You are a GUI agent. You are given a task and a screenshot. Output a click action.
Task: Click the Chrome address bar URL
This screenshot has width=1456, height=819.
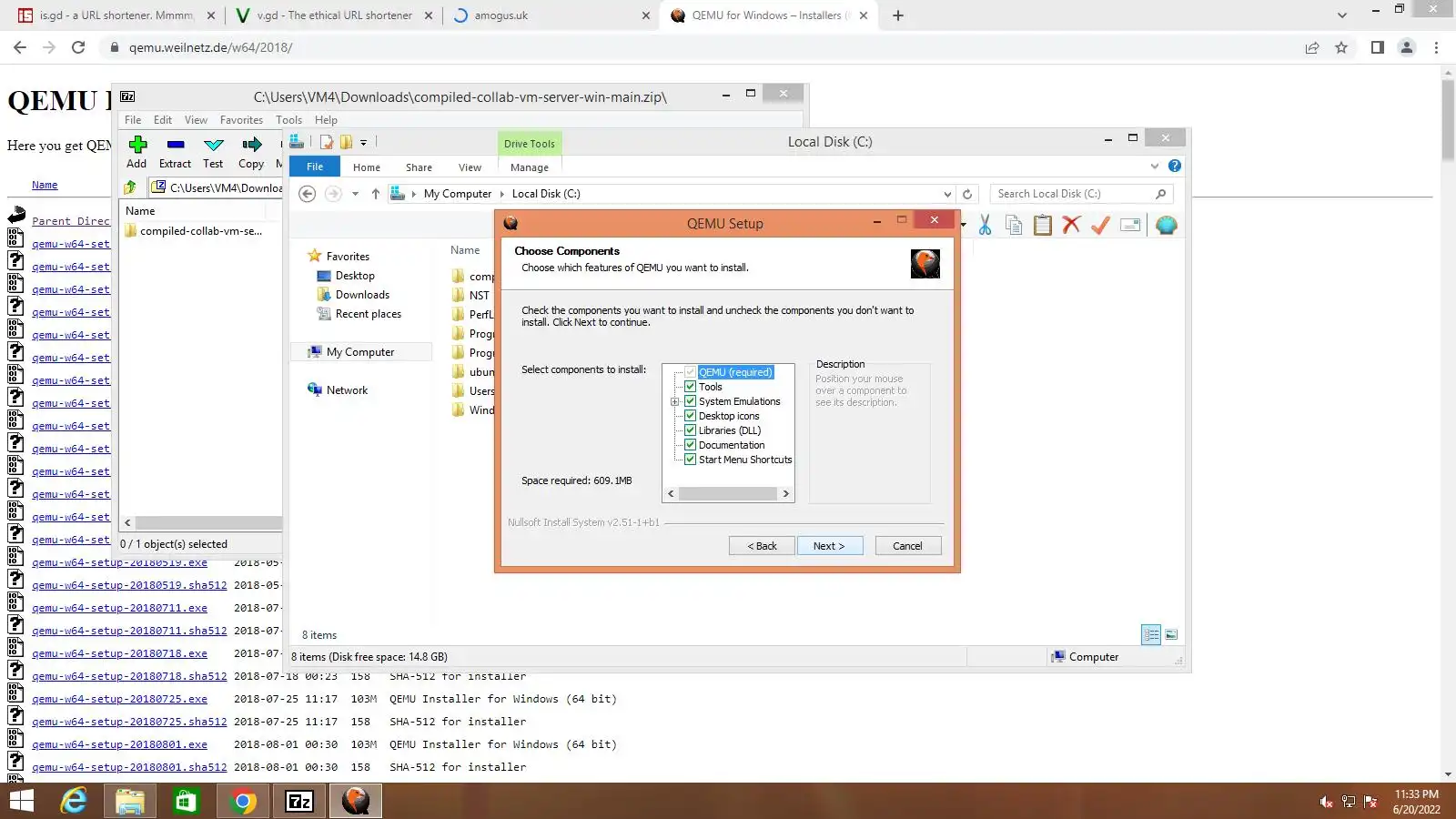click(210, 47)
